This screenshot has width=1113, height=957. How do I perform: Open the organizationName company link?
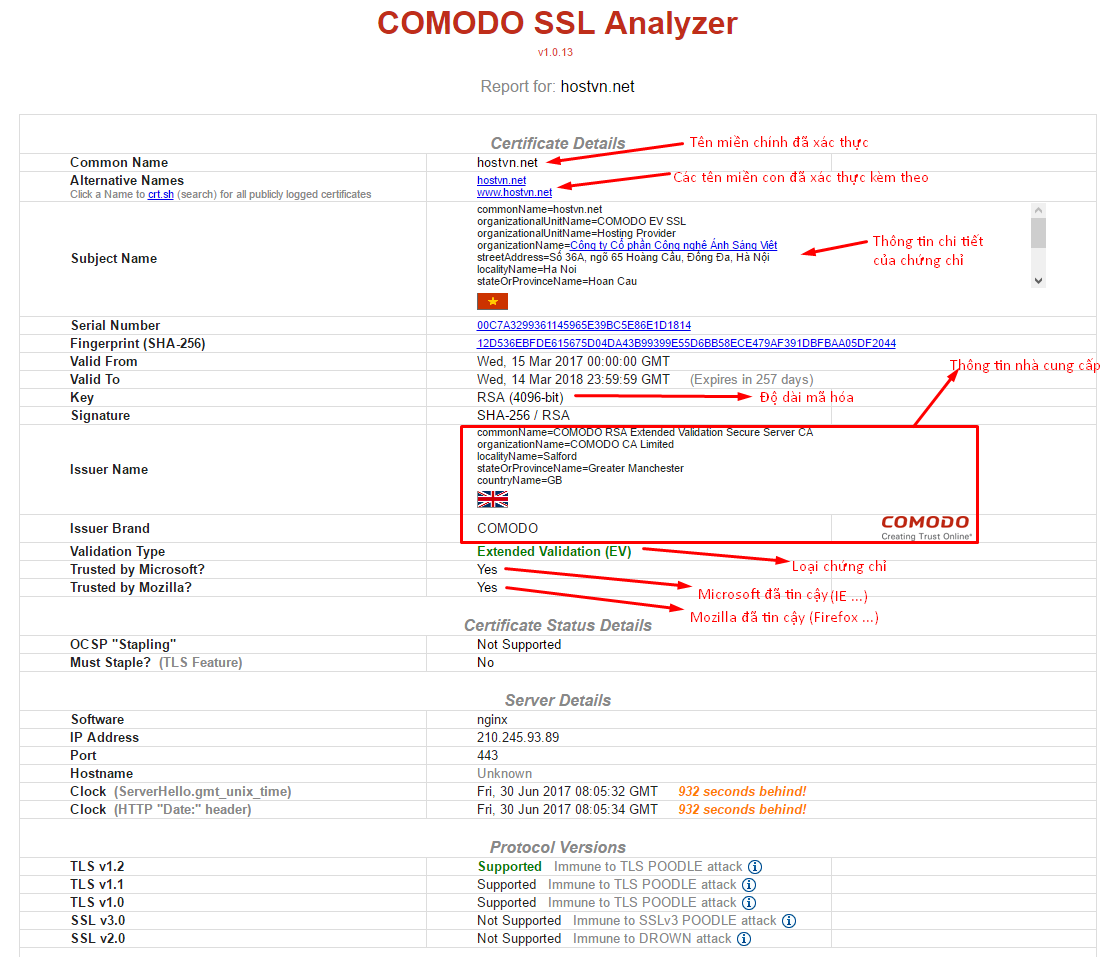(x=674, y=245)
